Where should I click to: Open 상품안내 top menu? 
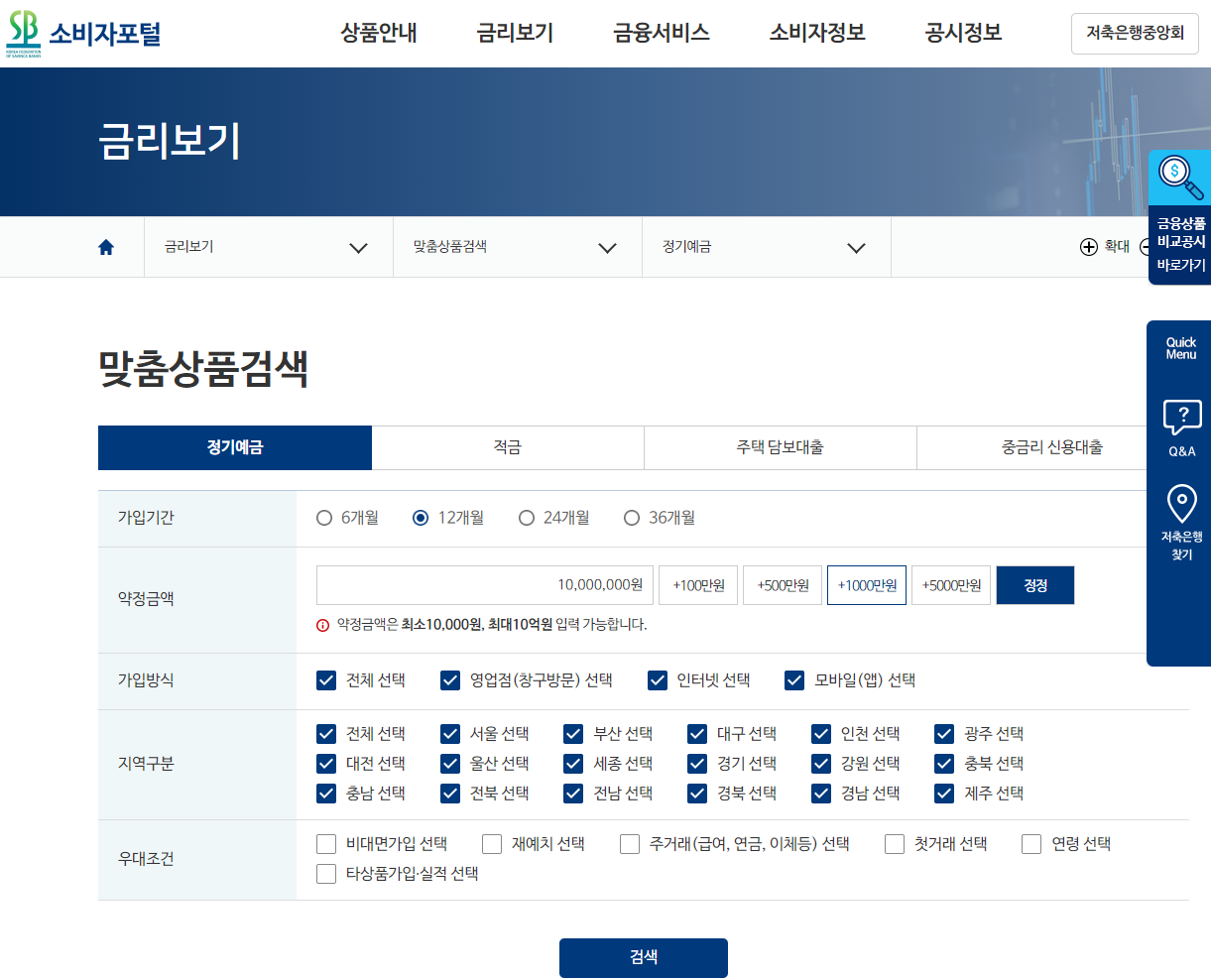[x=379, y=33]
